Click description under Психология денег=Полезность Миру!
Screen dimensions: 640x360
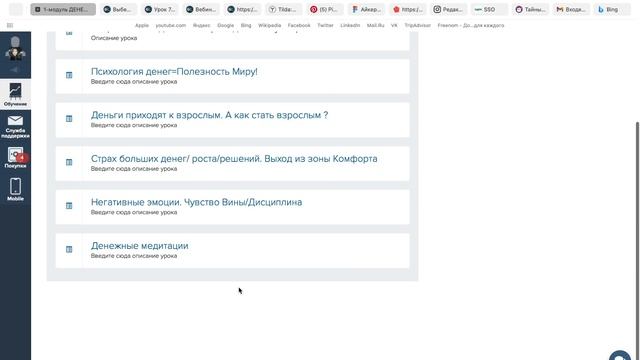(134, 82)
